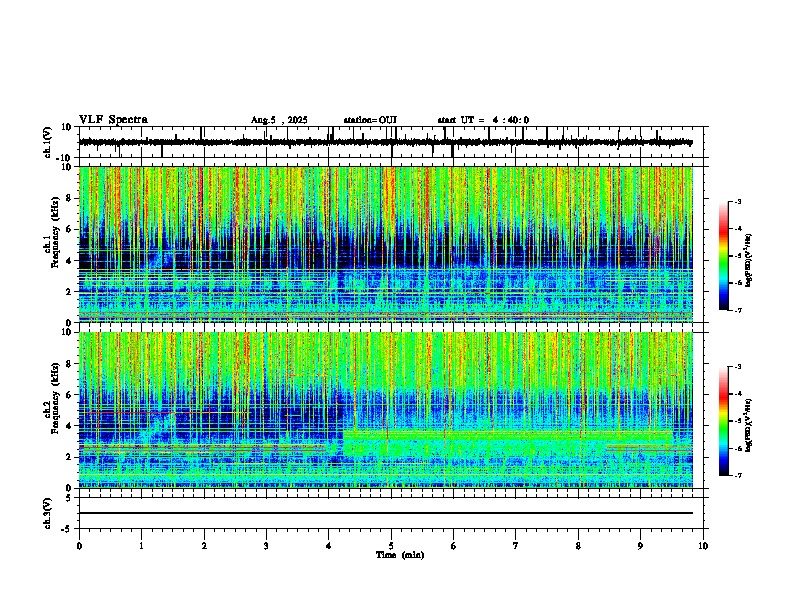Click the "6" kHz tick on ch.2 frequency axis
Screen dimensions: 792x612
(x=69, y=395)
